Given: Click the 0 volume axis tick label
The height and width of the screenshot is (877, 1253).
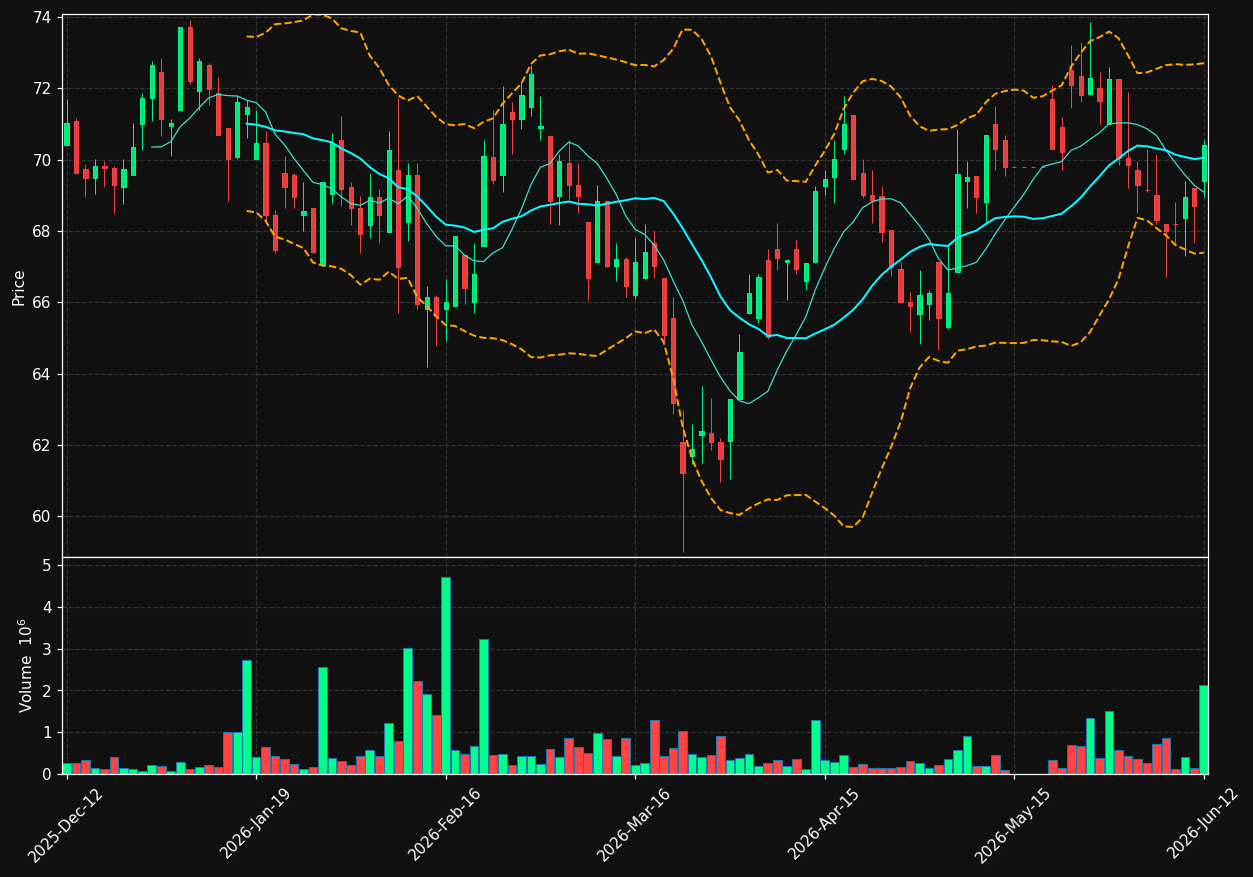Looking at the screenshot, I should (x=49, y=775).
